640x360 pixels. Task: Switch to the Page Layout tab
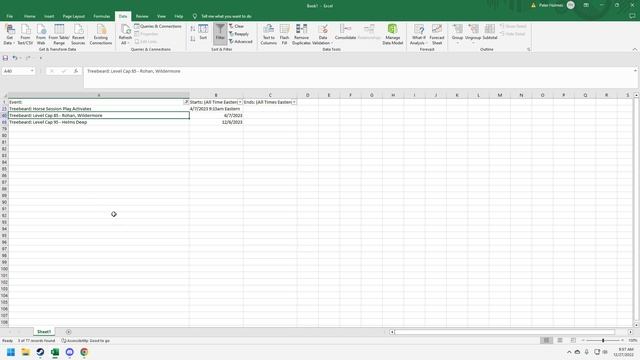coord(73,16)
